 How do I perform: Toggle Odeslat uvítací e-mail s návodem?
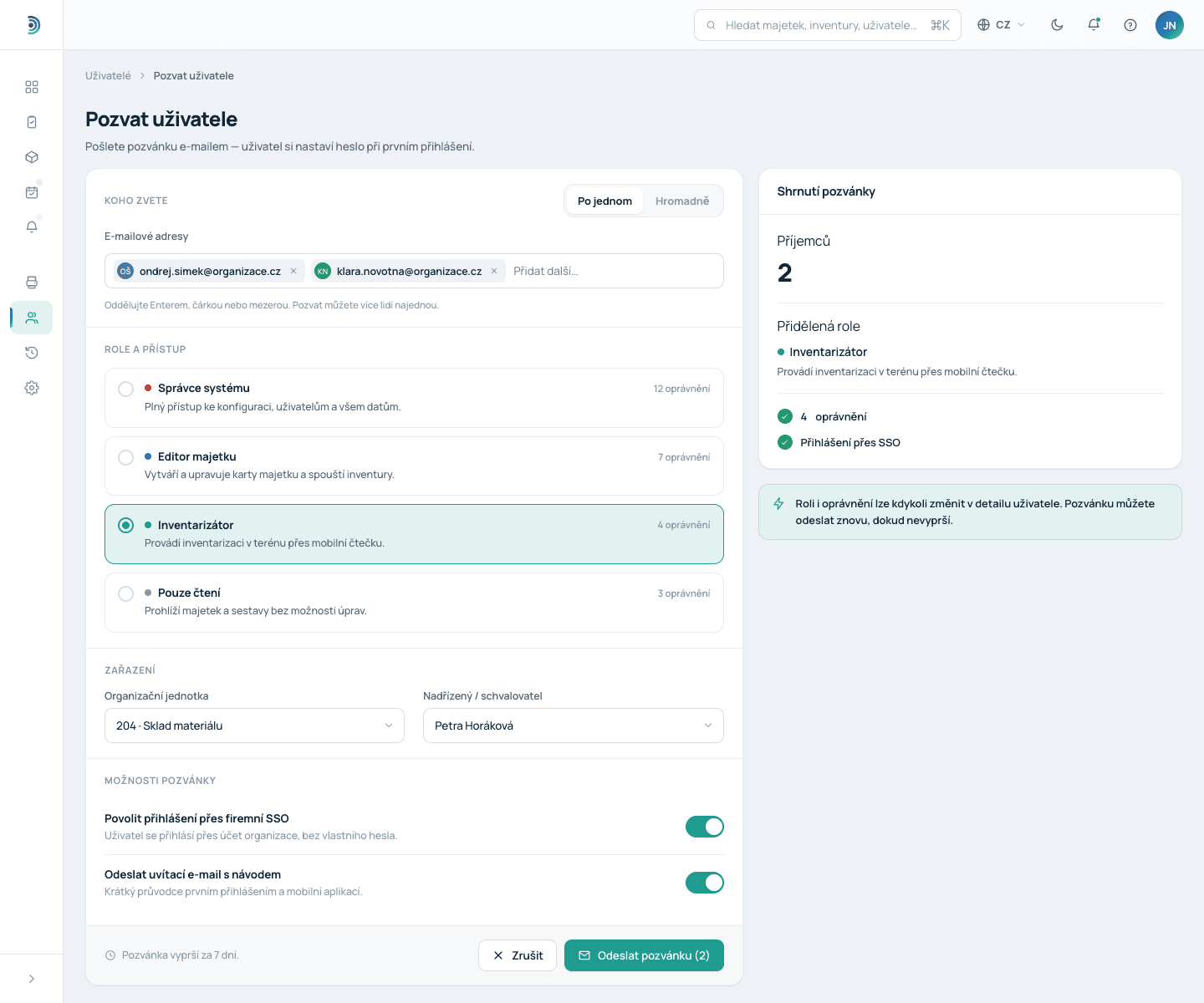pyautogui.click(x=705, y=883)
